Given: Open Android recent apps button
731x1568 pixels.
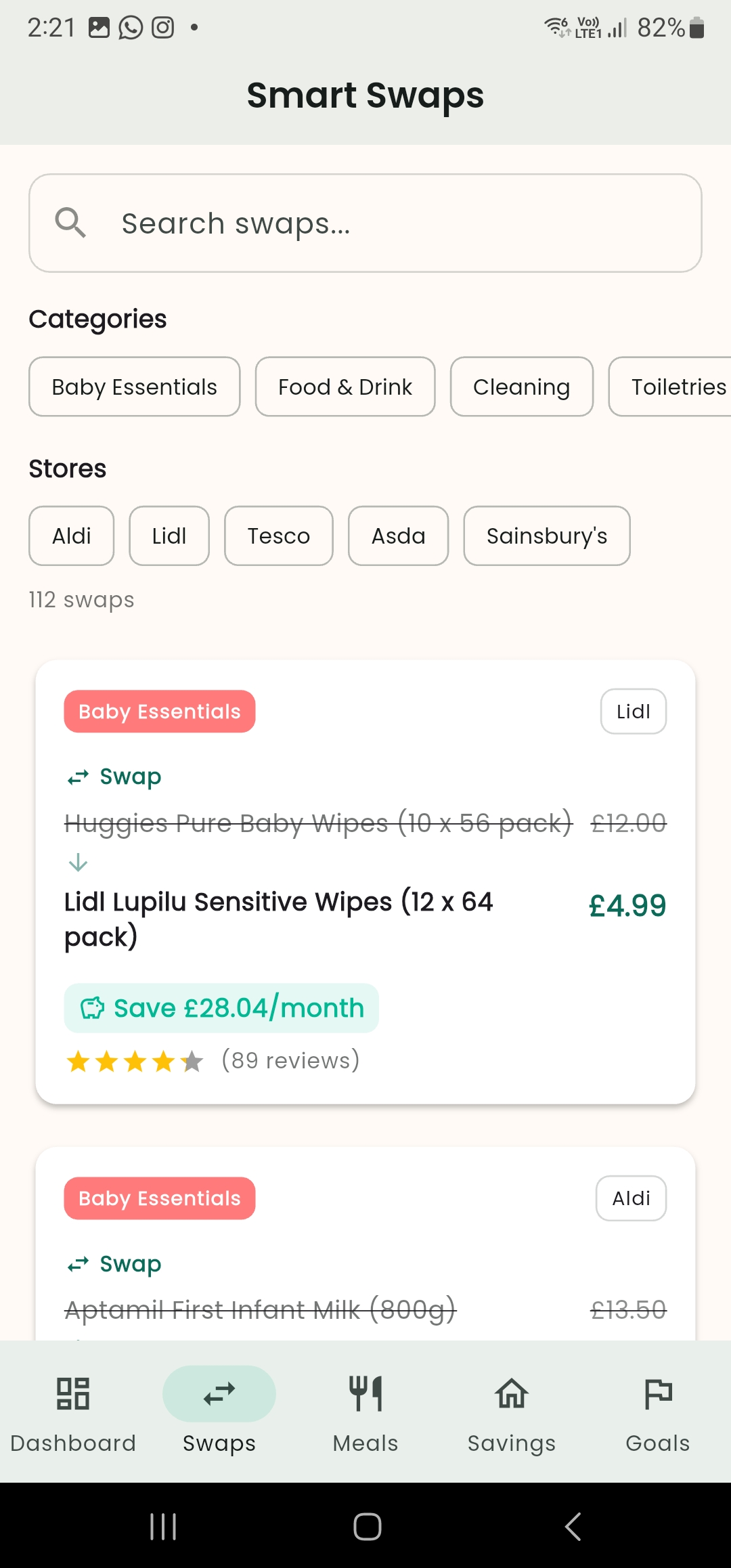Looking at the screenshot, I should 163,1527.
